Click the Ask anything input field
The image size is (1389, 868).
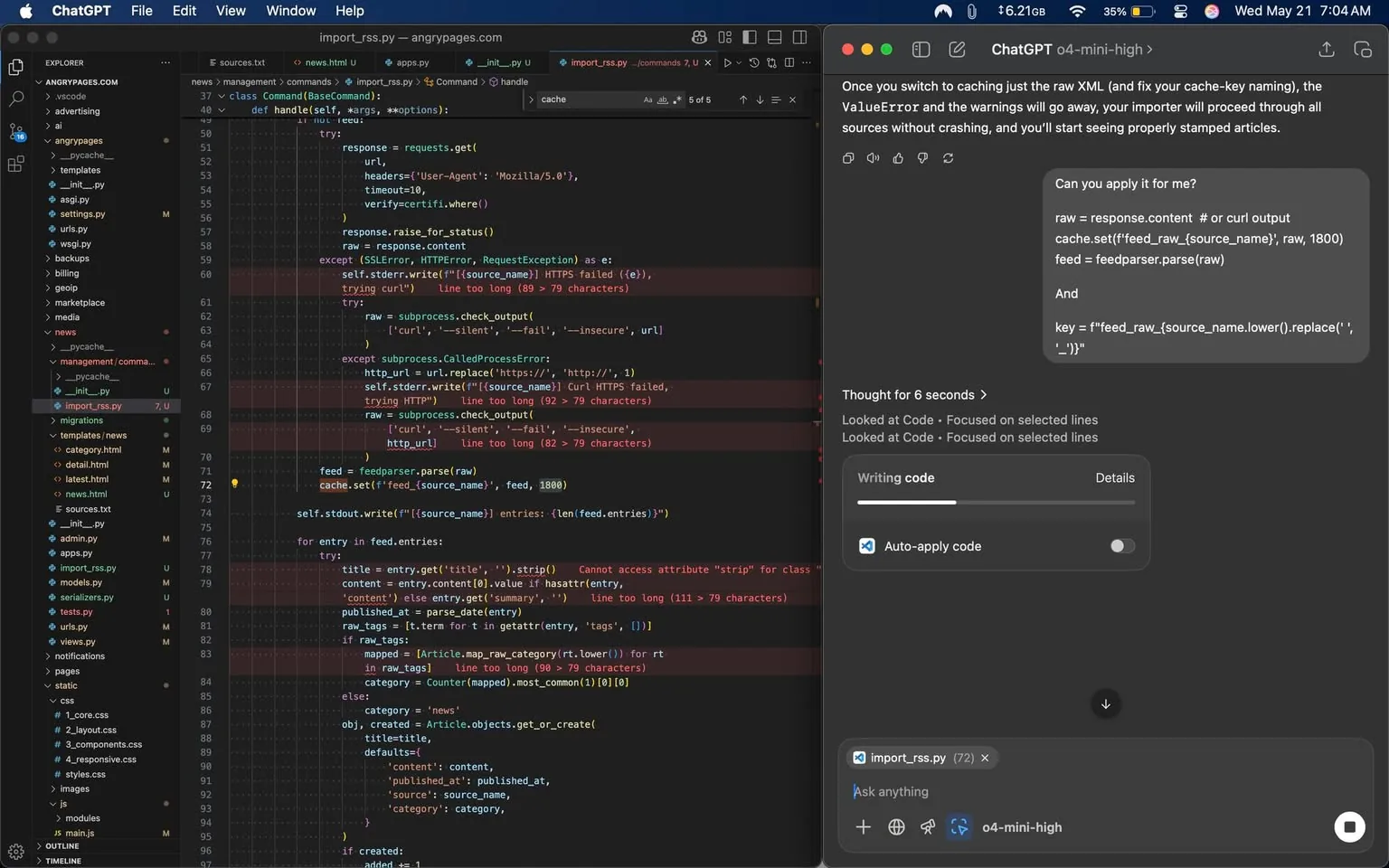click(x=995, y=791)
